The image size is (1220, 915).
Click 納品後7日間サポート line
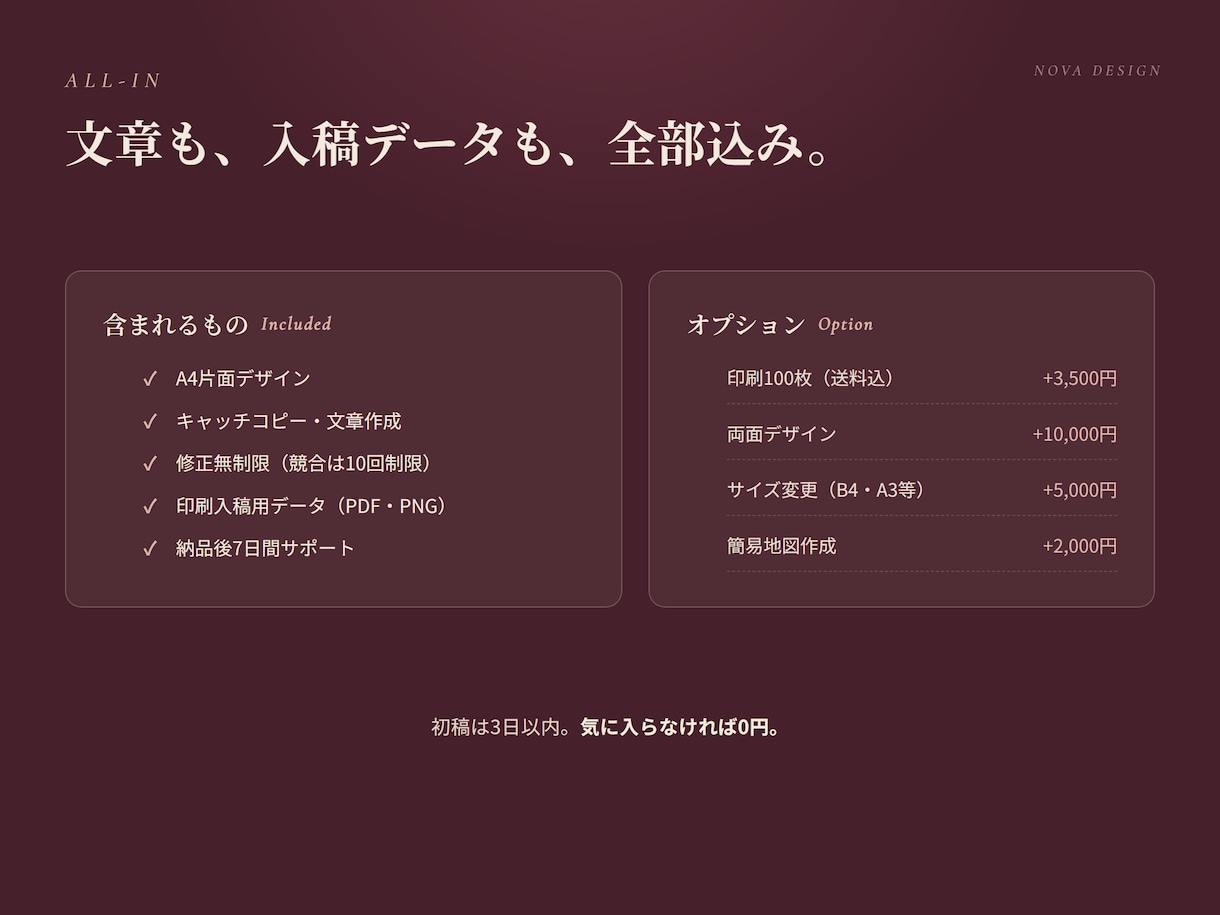(265, 548)
